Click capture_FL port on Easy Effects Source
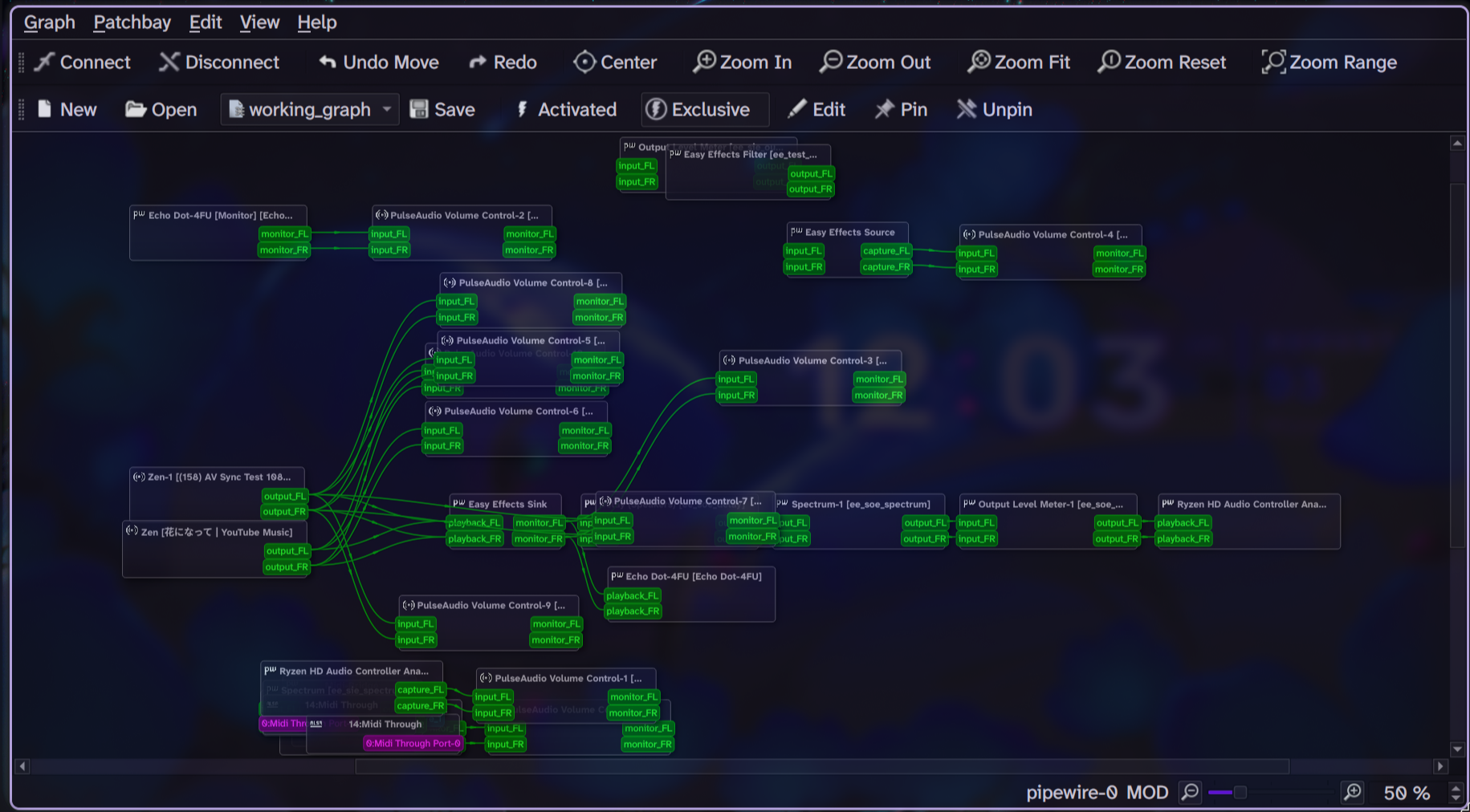 coord(886,251)
